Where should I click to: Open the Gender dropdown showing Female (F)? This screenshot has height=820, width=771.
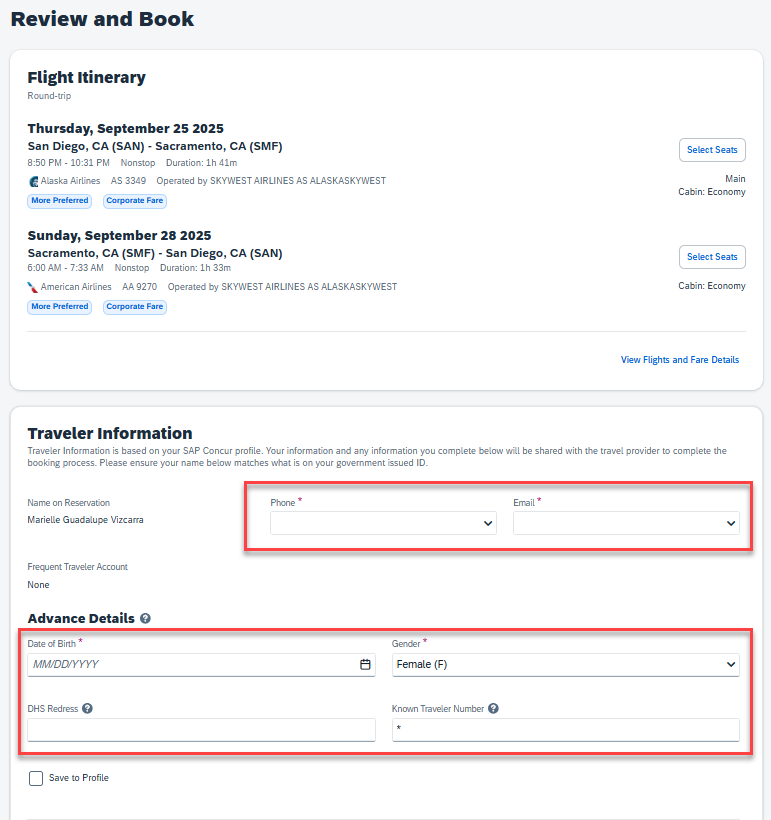pyautogui.click(x=565, y=664)
